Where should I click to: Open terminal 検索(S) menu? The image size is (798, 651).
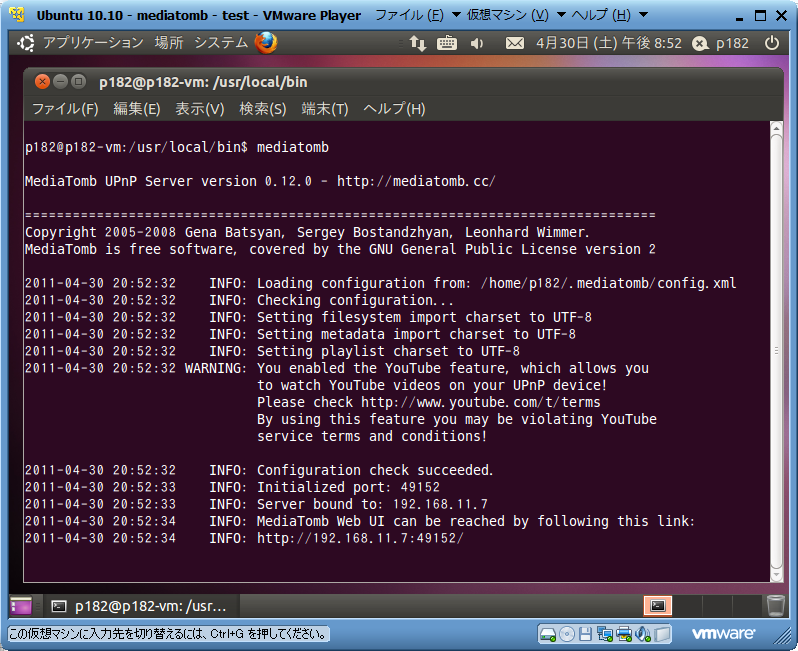coord(263,109)
